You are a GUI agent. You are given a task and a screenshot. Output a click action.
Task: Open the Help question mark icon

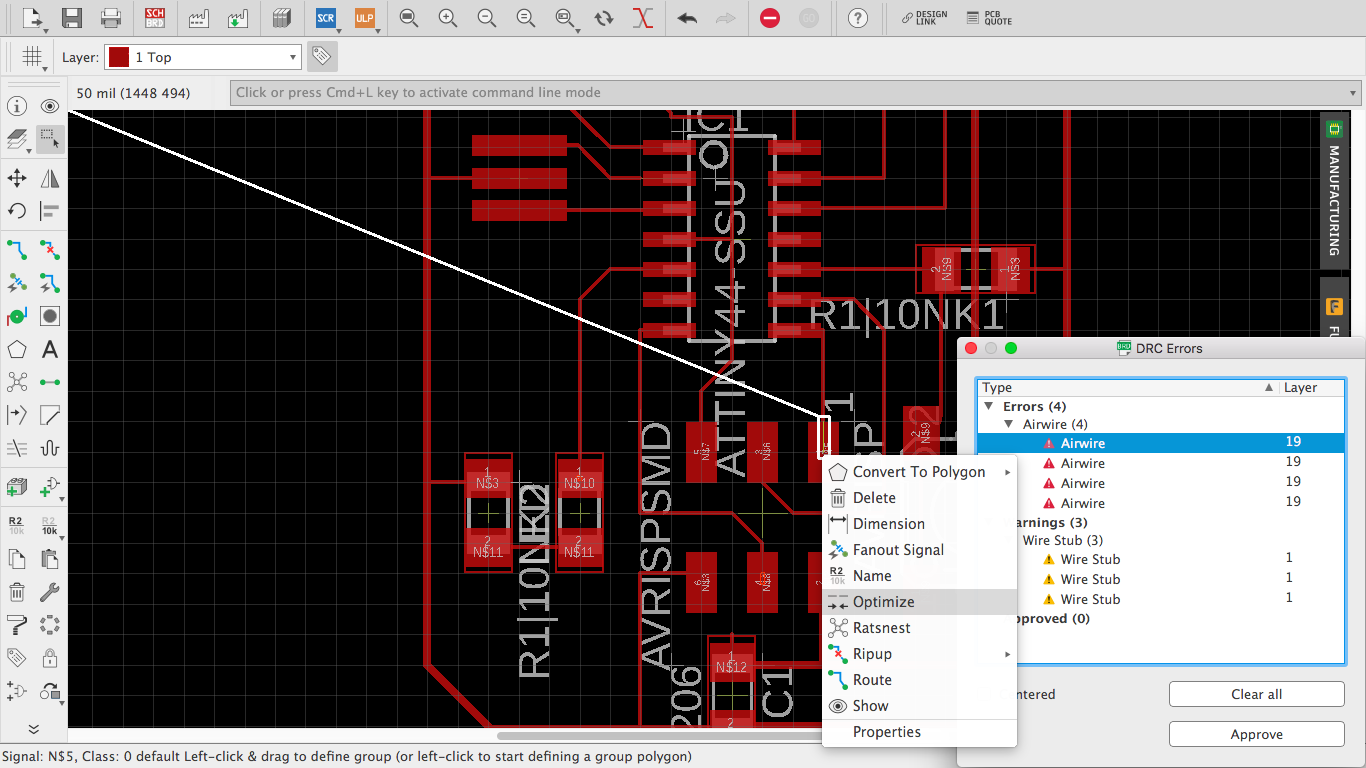(857, 18)
